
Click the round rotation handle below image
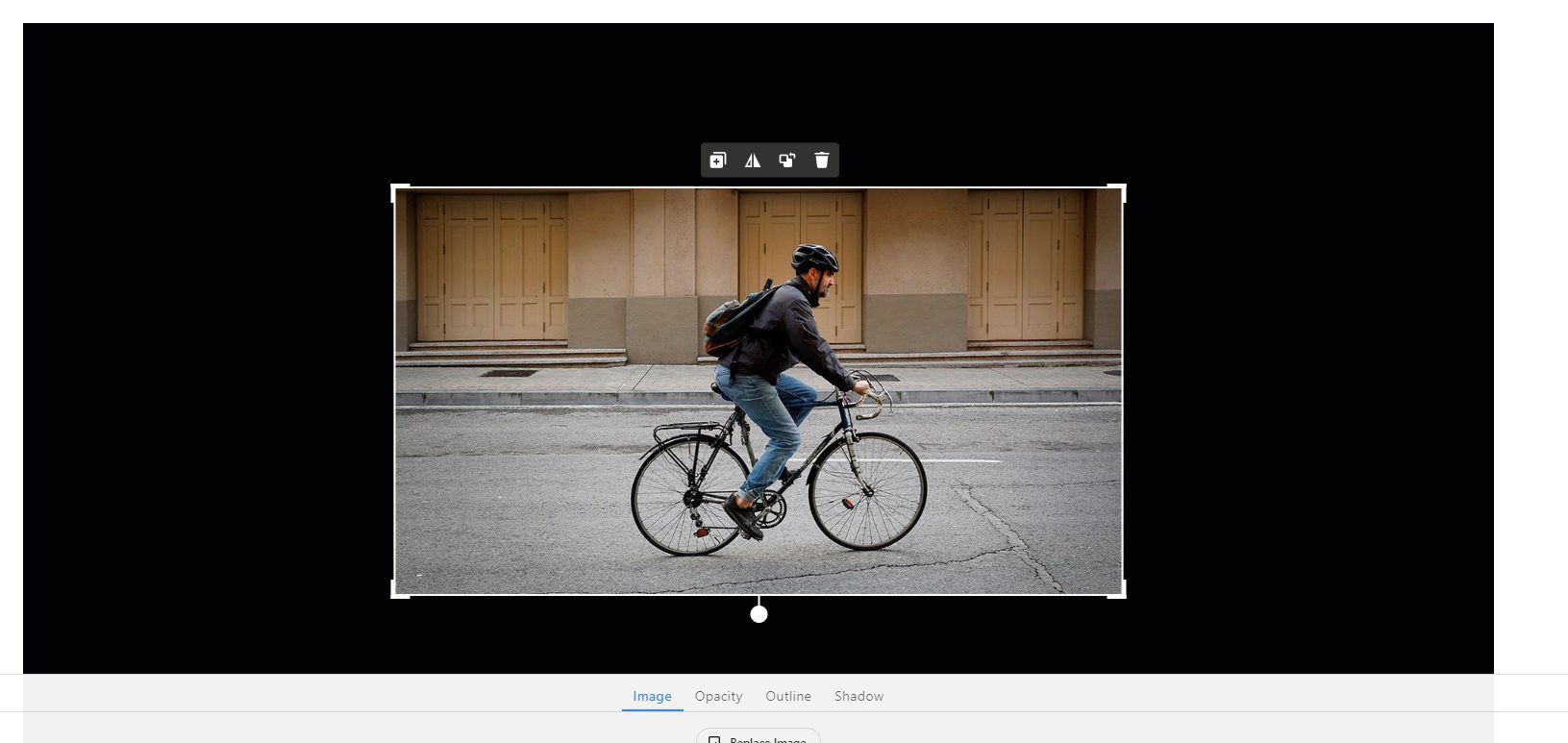pyautogui.click(x=759, y=614)
